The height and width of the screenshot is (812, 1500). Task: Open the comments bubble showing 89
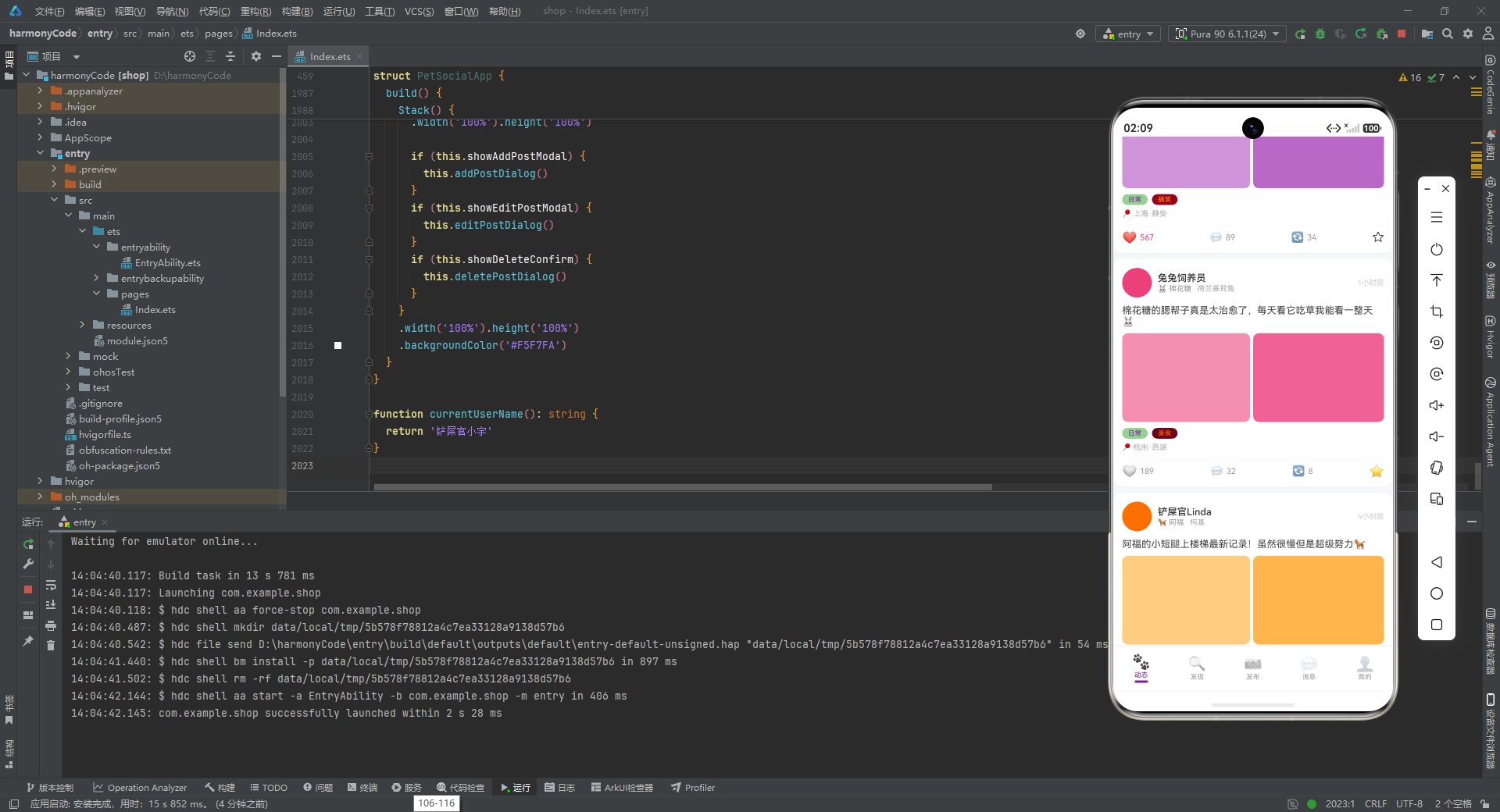(1216, 237)
